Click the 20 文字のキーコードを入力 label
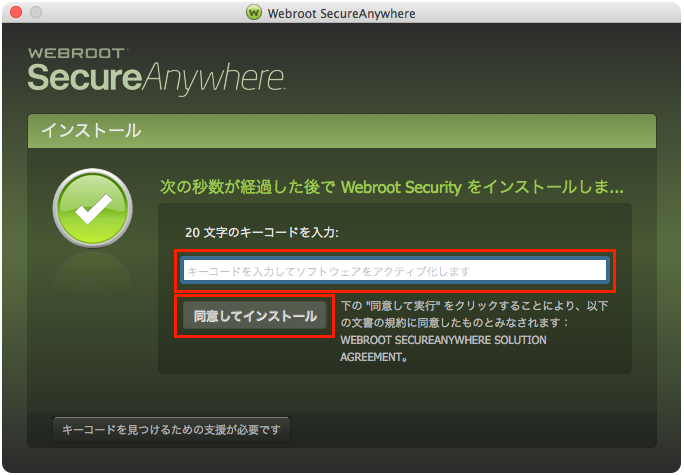 click(x=262, y=232)
